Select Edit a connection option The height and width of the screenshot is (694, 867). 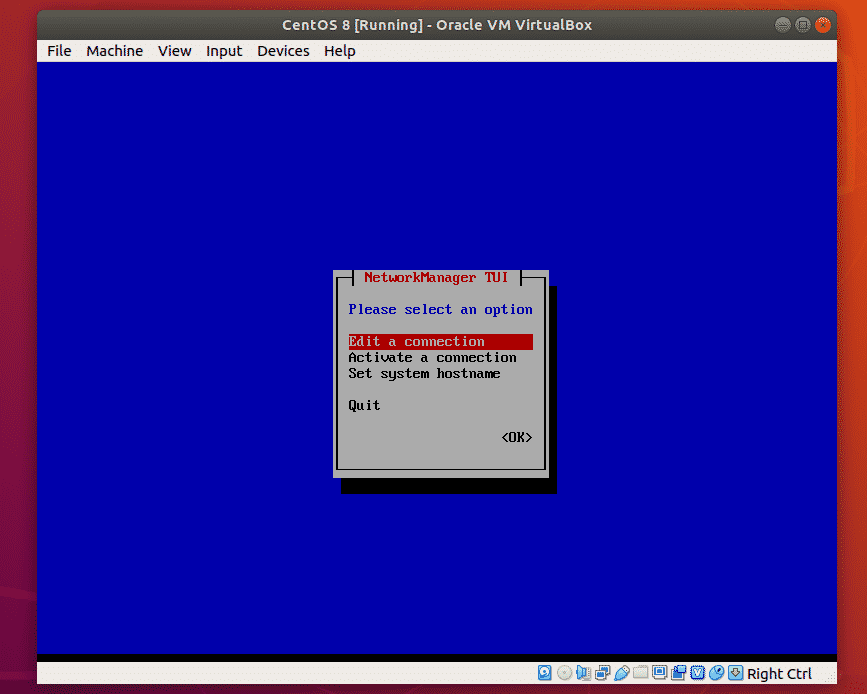point(441,342)
